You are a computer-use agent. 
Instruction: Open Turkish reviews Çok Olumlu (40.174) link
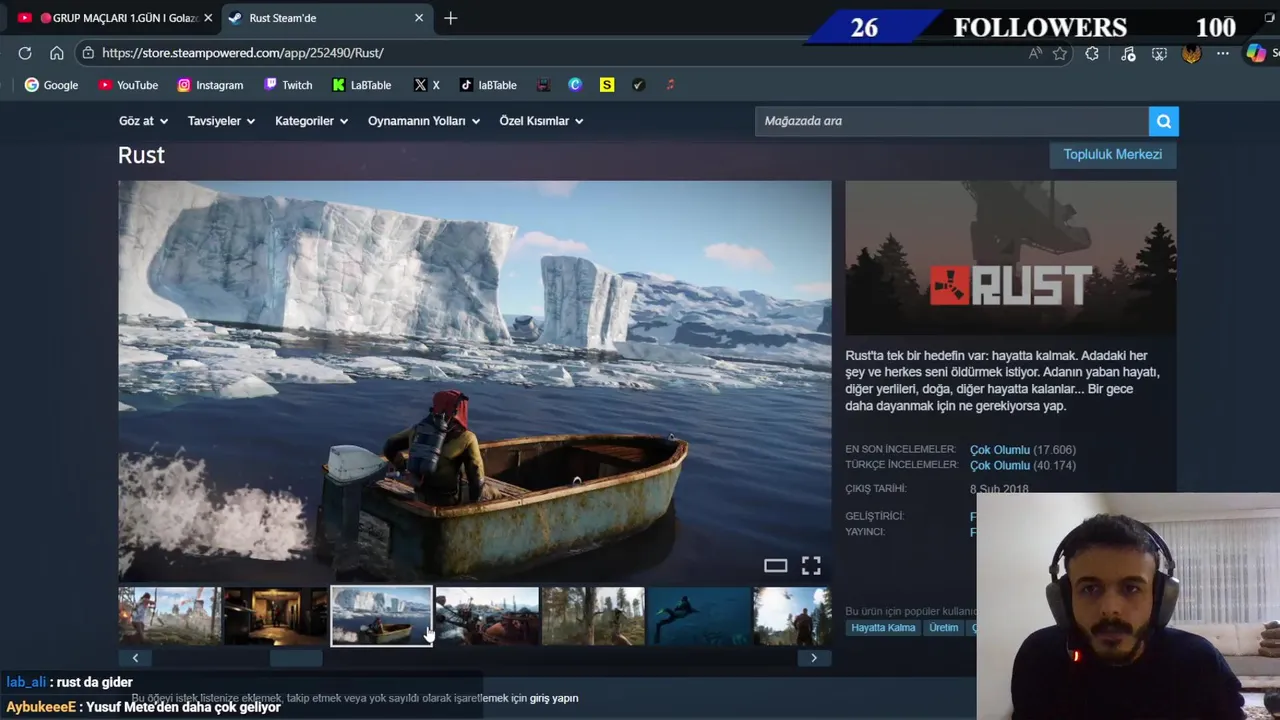click(1022, 466)
